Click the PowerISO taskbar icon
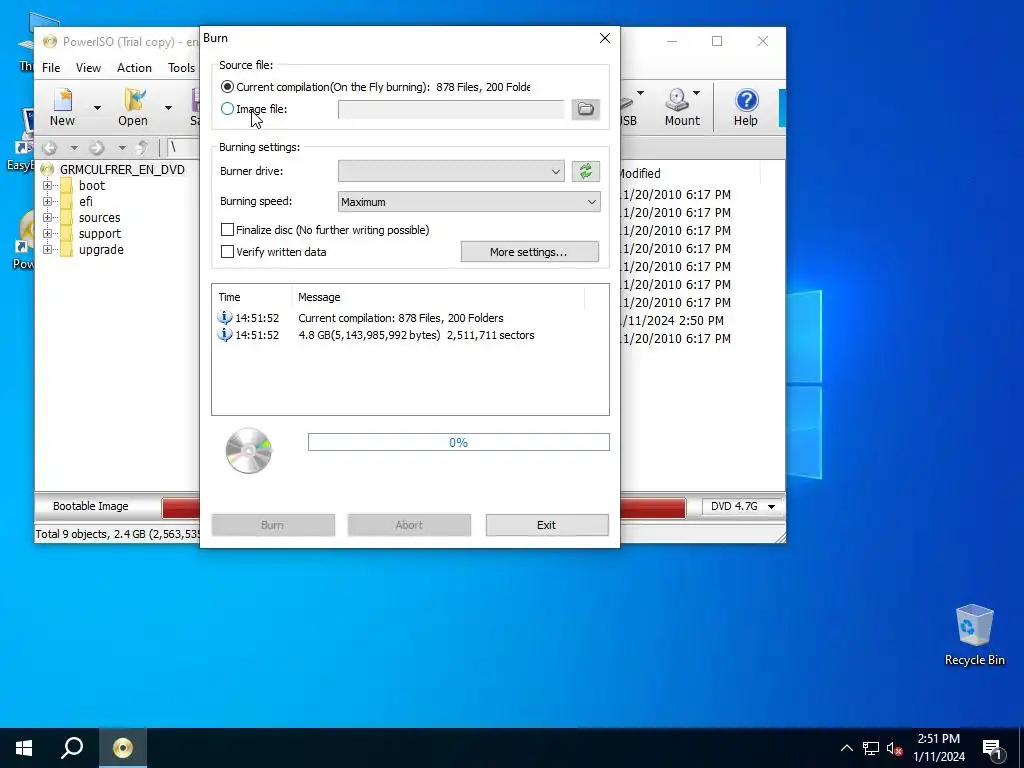1024x768 pixels. coord(123,748)
